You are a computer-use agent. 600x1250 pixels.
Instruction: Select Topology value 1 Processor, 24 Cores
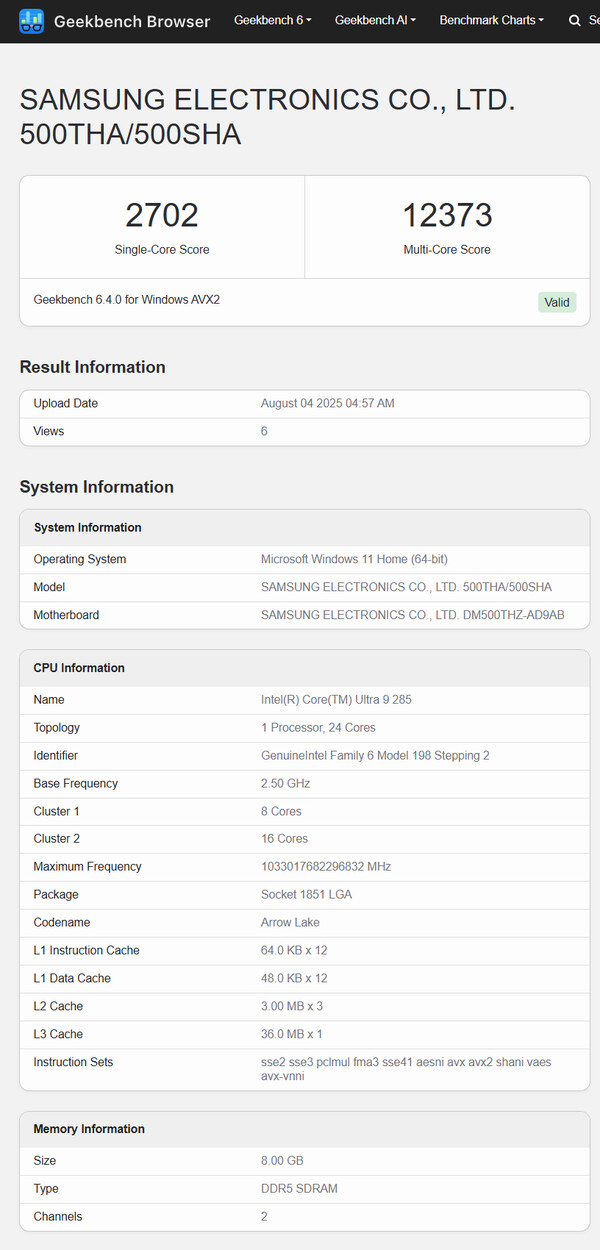tap(319, 728)
